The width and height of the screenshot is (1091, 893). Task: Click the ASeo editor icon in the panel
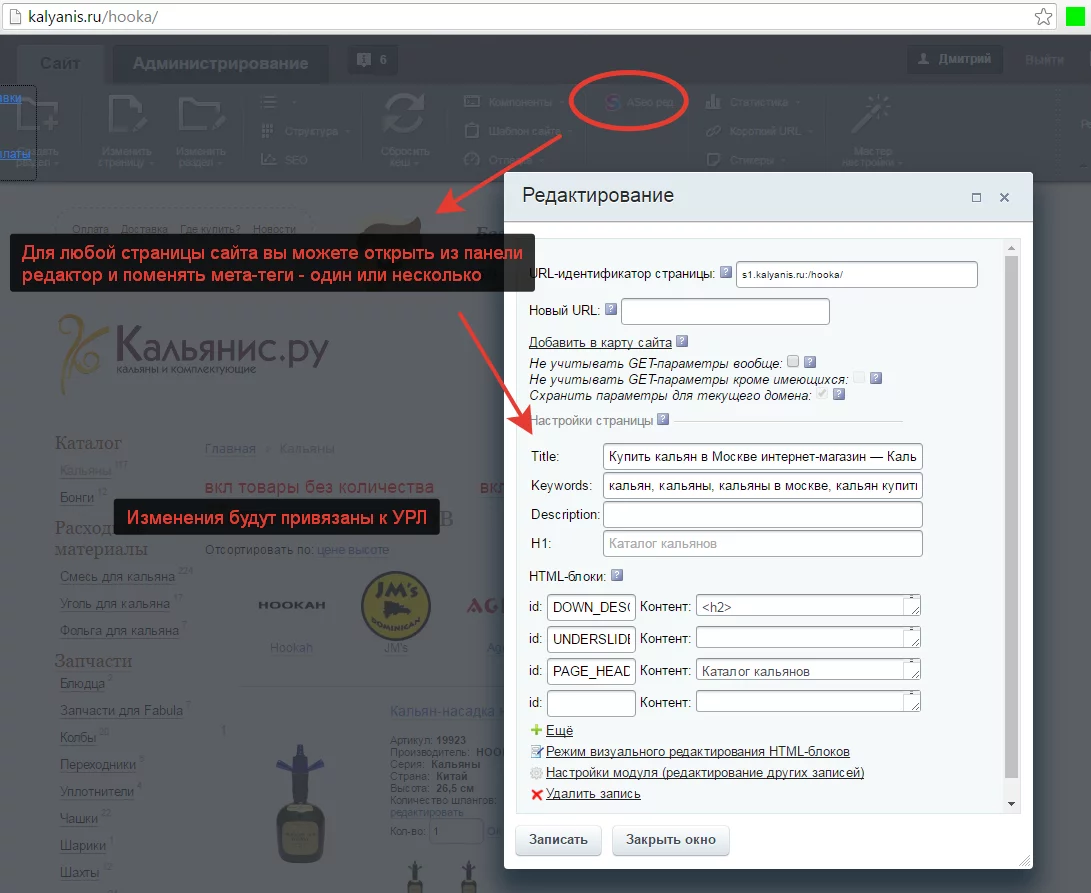(613, 102)
